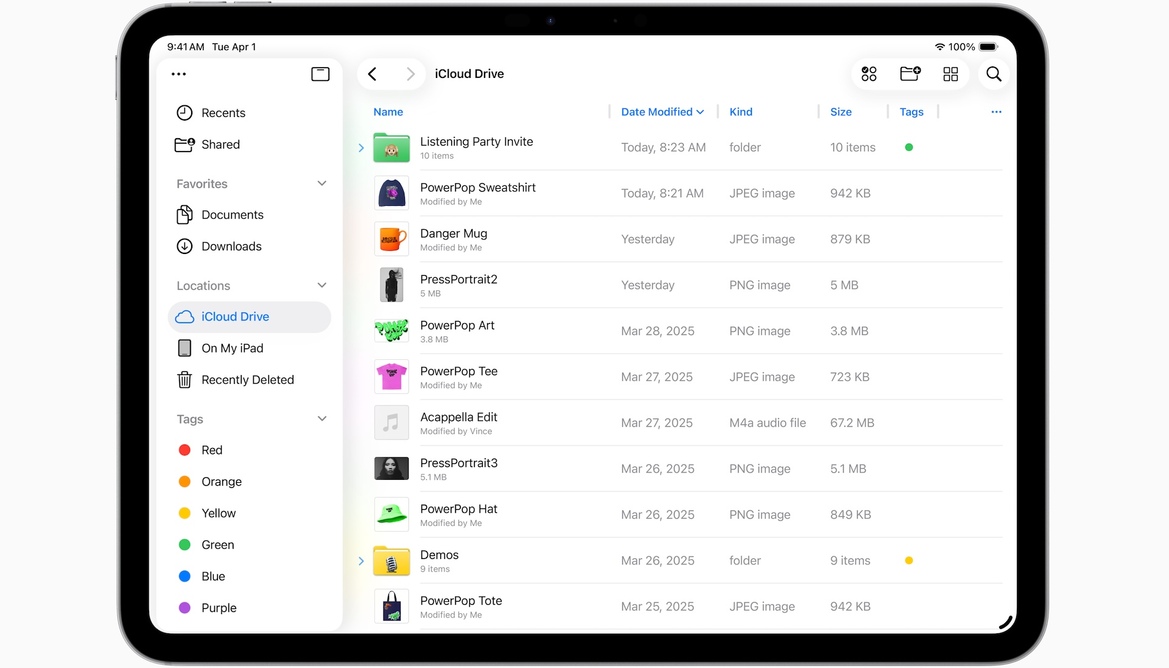Open Recently Deleted location
The width and height of the screenshot is (1169, 668).
tap(250, 379)
